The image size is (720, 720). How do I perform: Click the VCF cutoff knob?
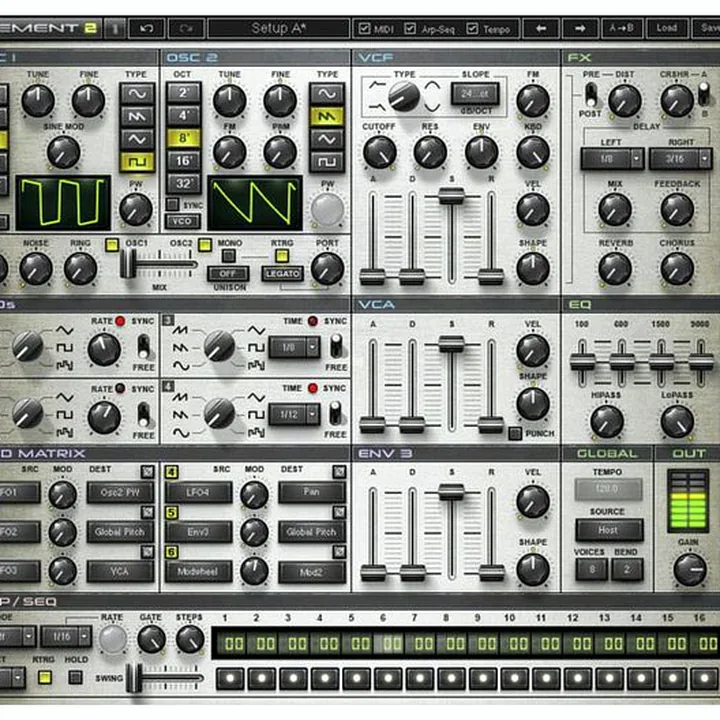pyautogui.click(x=379, y=152)
